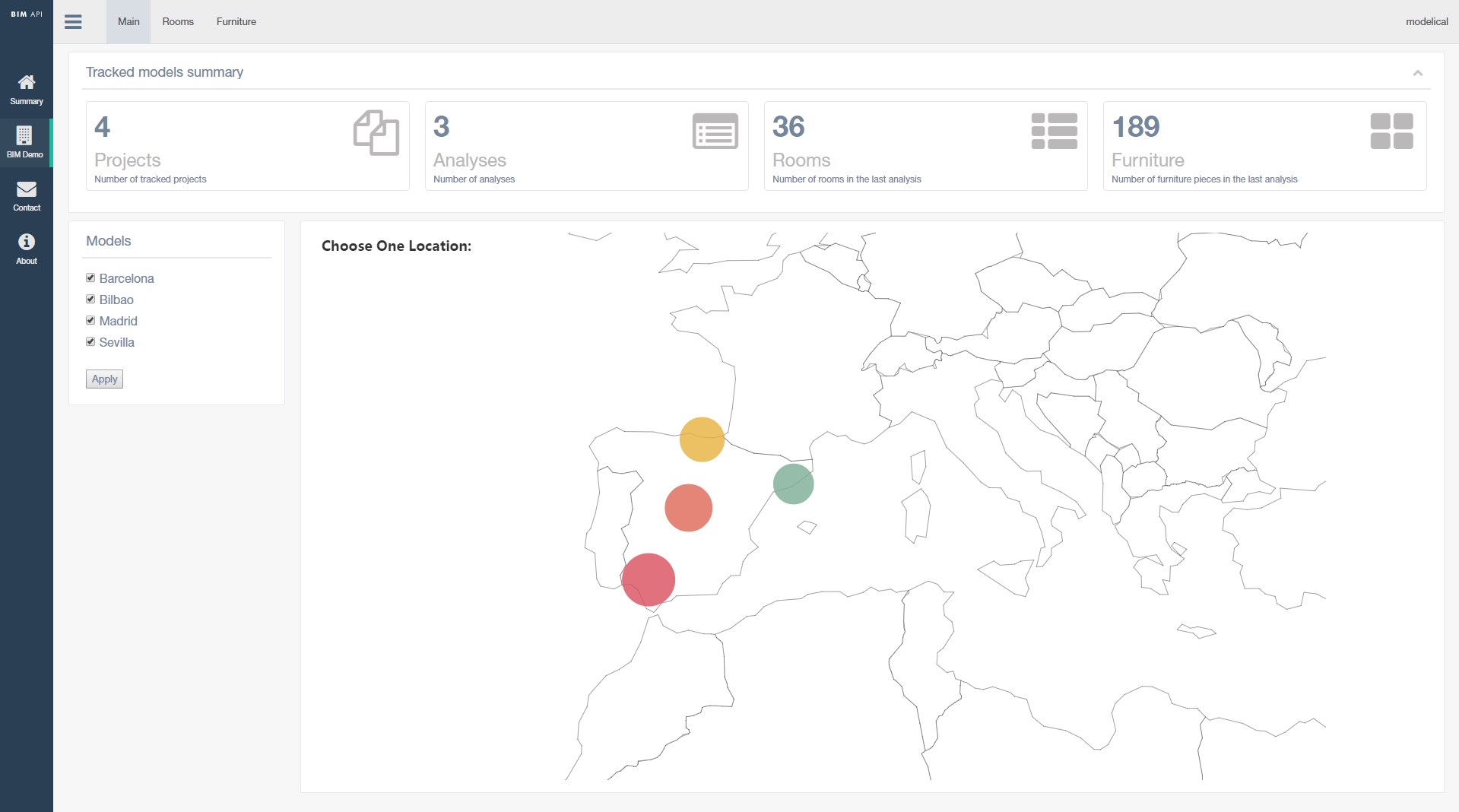
Task: Open the Contact envelope icon
Action: [x=27, y=189]
